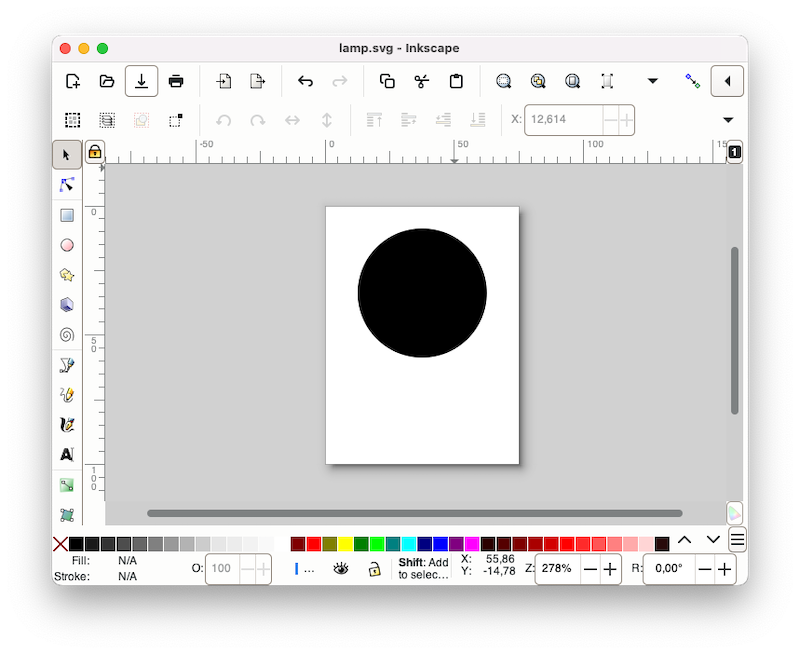800x654 pixels.
Task: Zoom to fit page
Action: pyautogui.click(x=572, y=81)
